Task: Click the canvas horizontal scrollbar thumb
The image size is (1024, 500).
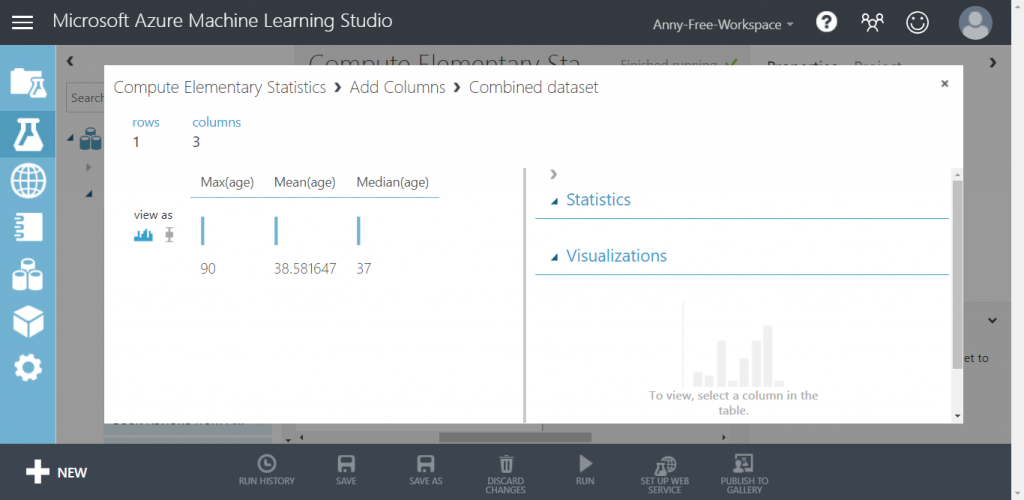Action: (x=515, y=437)
